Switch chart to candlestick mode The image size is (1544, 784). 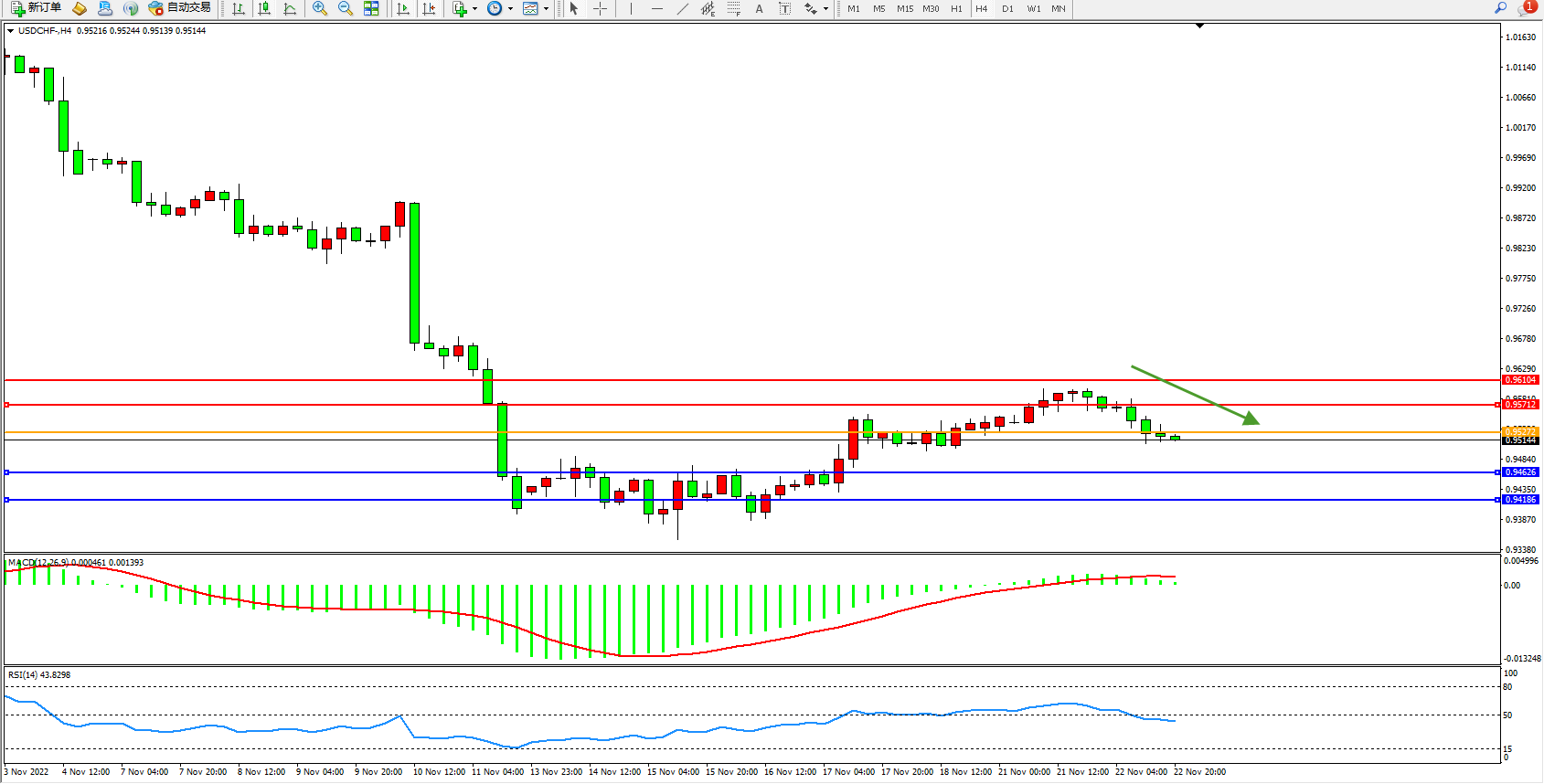264,8
